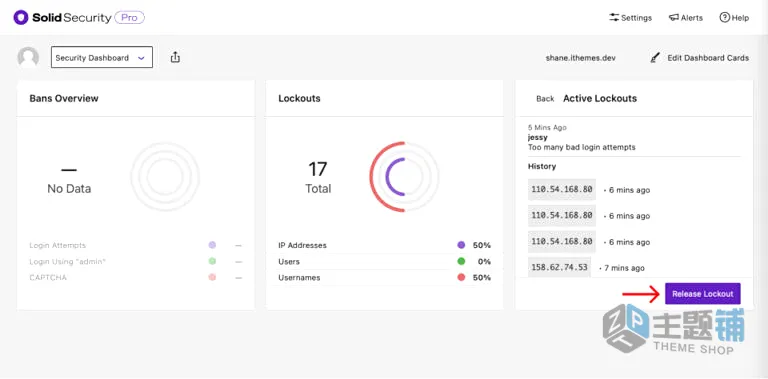Click the Release Lockout button
This screenshot has height=379, width=768.
[x=702, y=294]
